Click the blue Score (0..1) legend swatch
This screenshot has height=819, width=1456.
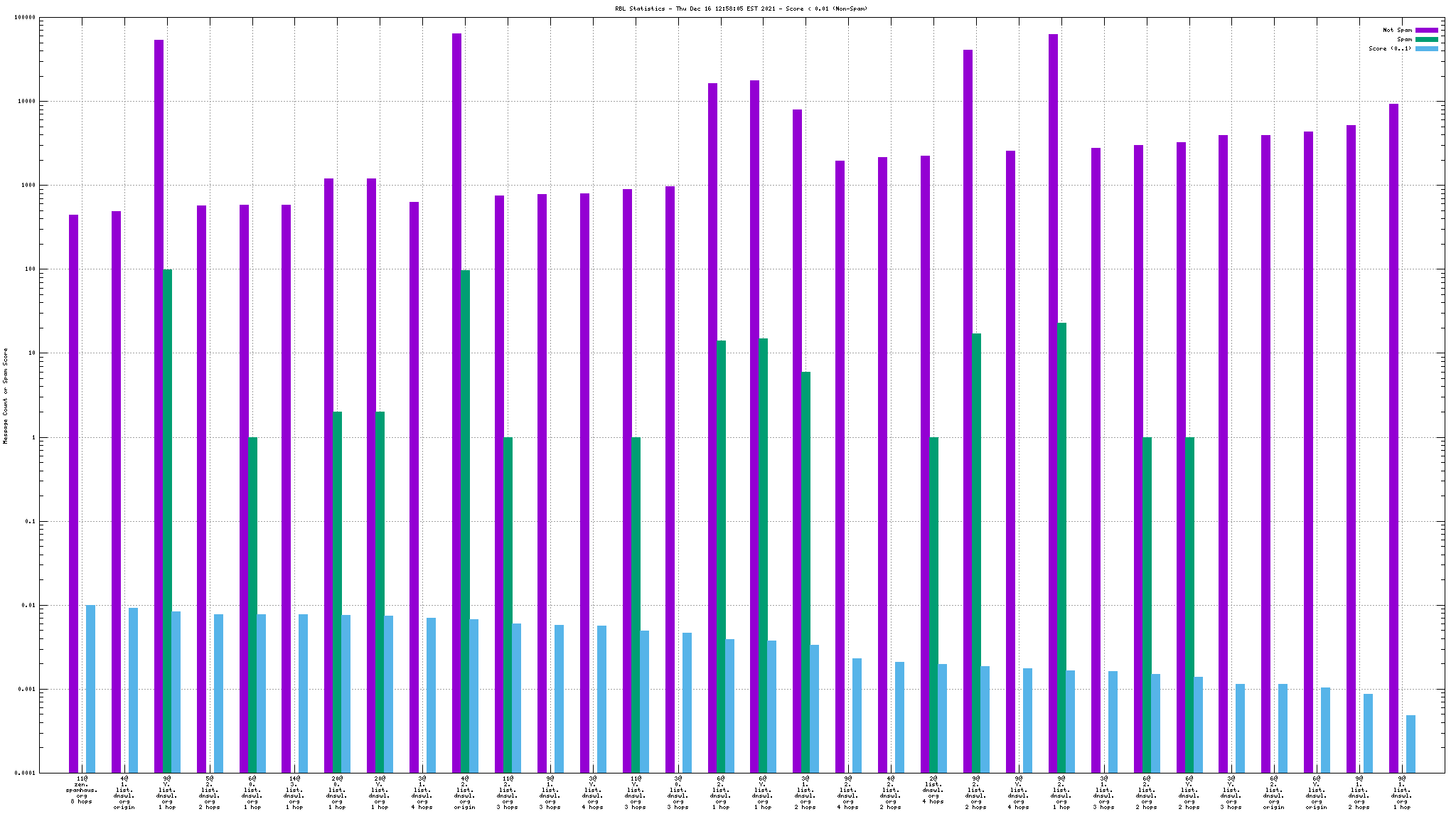1426,48
